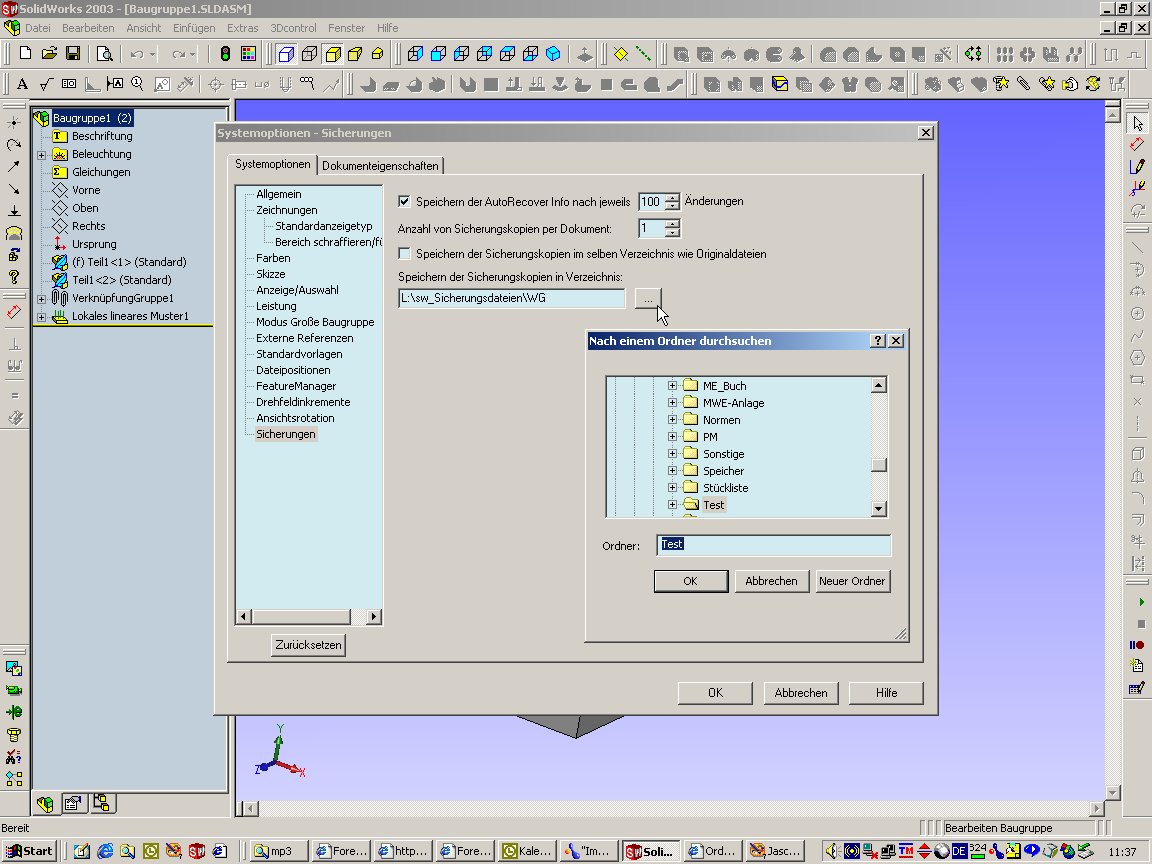Click the Neuer Ordner button
This screenshot has height=864, width=1152.
click(852, 581)
